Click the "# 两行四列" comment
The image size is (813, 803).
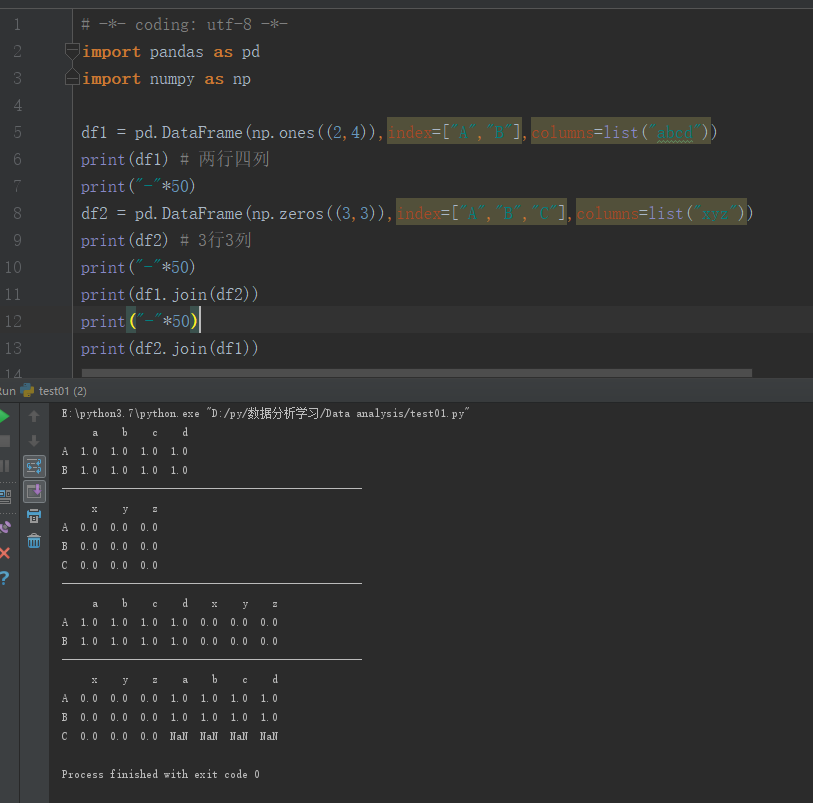tap(225, 159)
